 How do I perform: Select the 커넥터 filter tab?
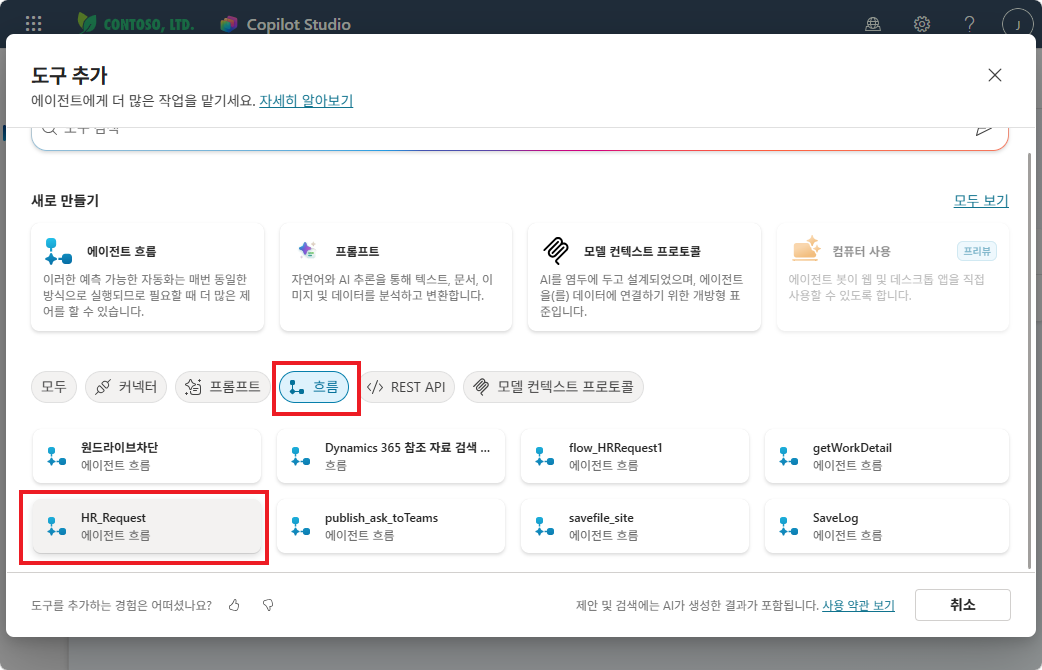(126, 387)
